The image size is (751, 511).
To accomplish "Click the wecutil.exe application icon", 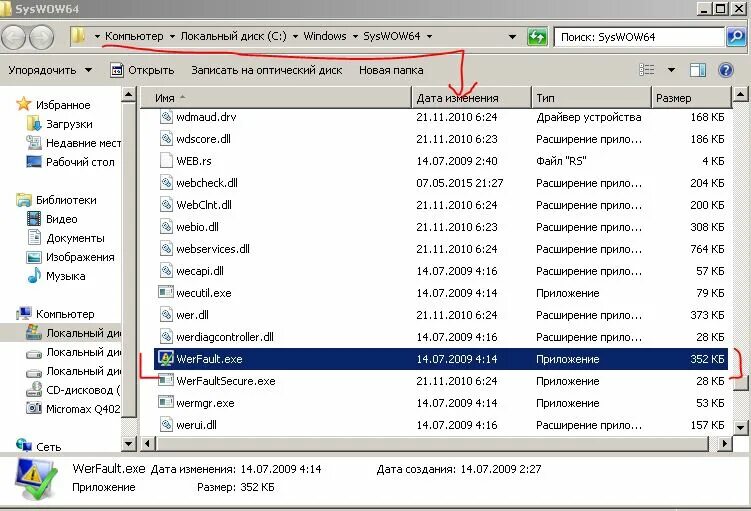I will pyautogui.click(x=166, y=292).
